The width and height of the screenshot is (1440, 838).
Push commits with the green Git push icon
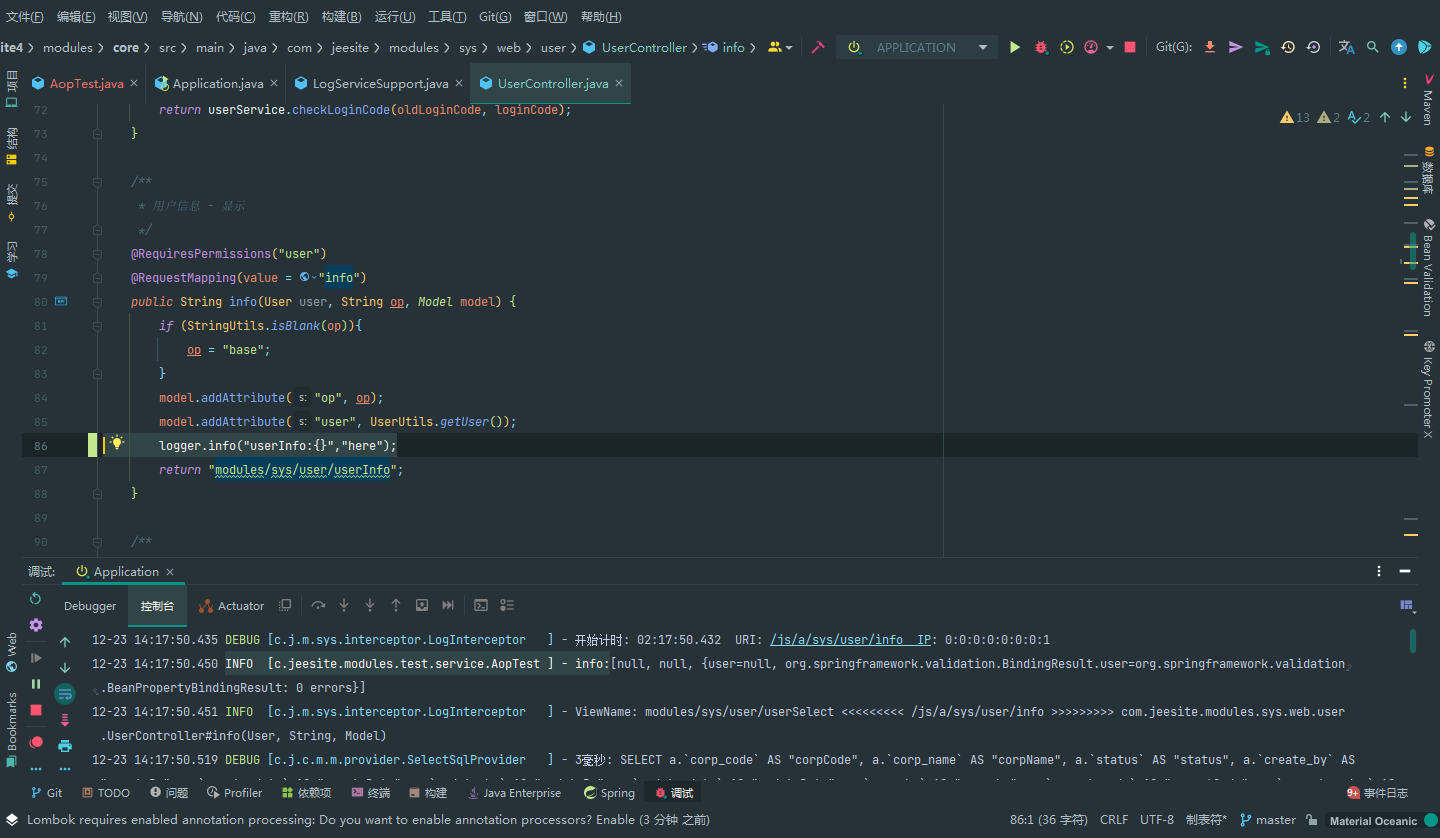[1262, 47]
